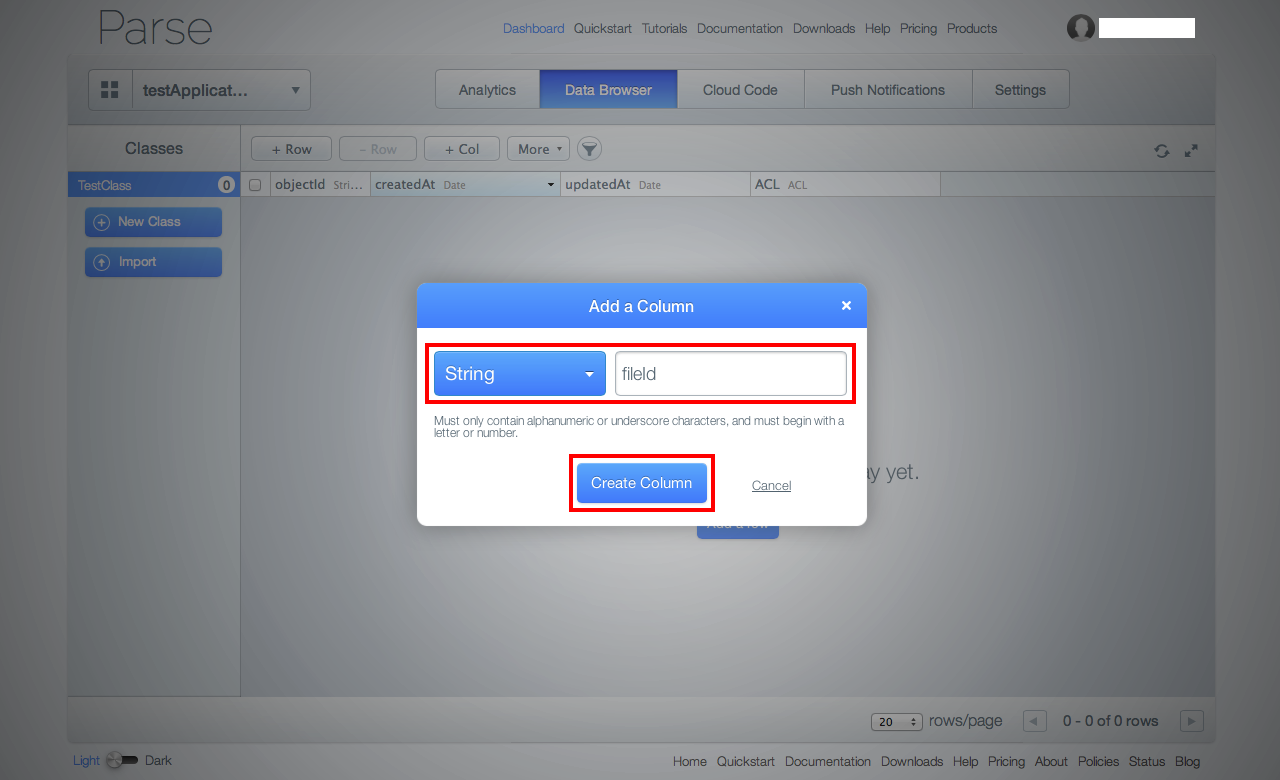Click the column name input field
1280x780 pixels.
731,374
